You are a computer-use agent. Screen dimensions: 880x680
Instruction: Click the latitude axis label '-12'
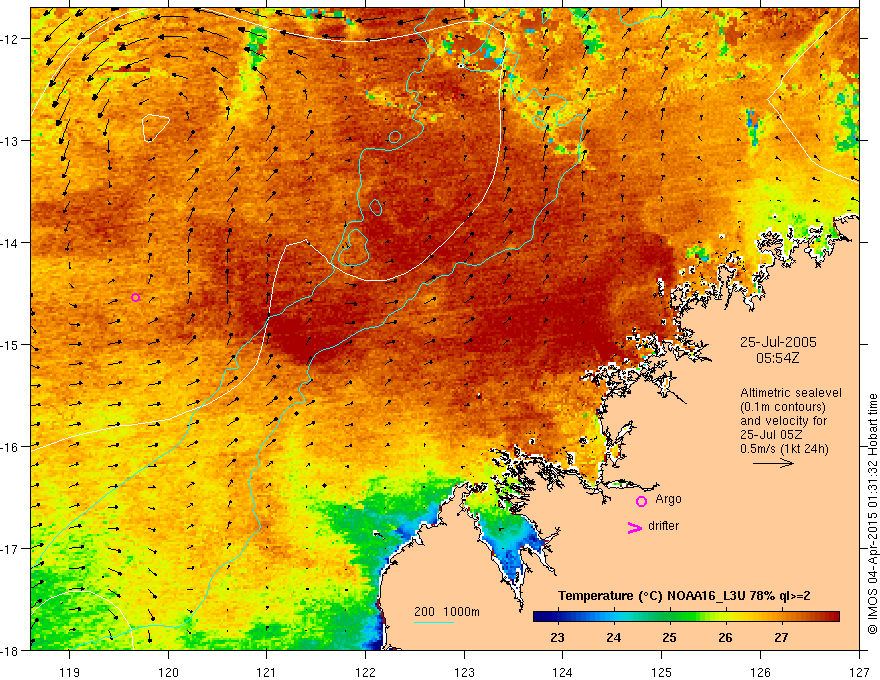(x=10, y=39)
